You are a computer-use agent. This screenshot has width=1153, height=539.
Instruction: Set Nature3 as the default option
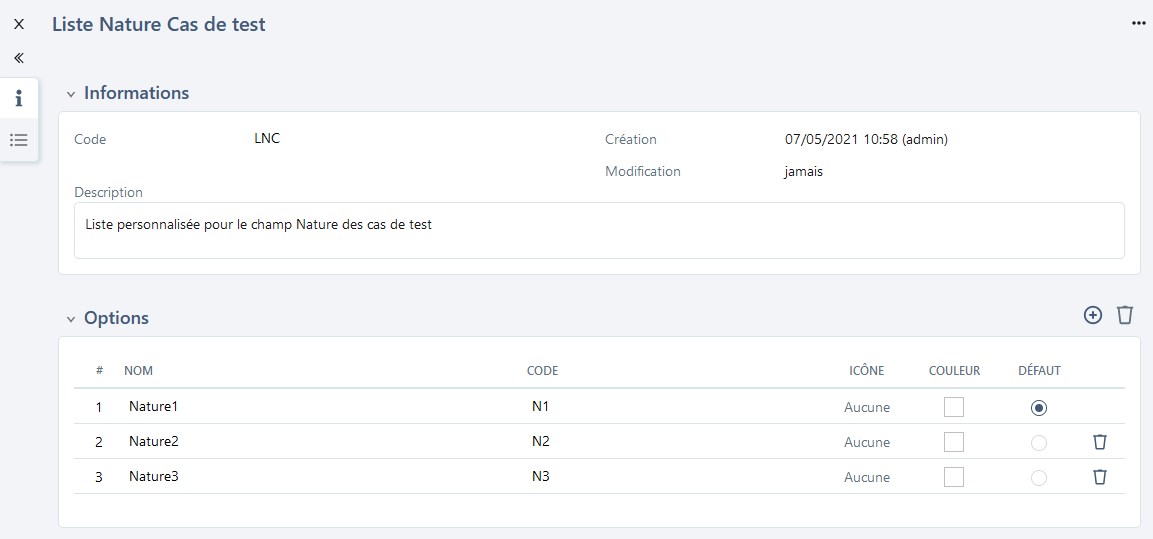tap(1039, 478)
